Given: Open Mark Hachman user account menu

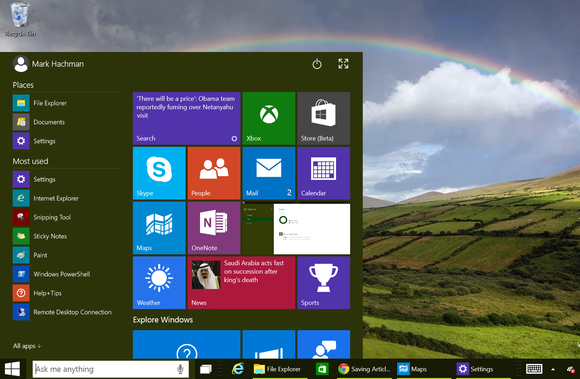Looking at the screenshot, I should tap(48, 64).
